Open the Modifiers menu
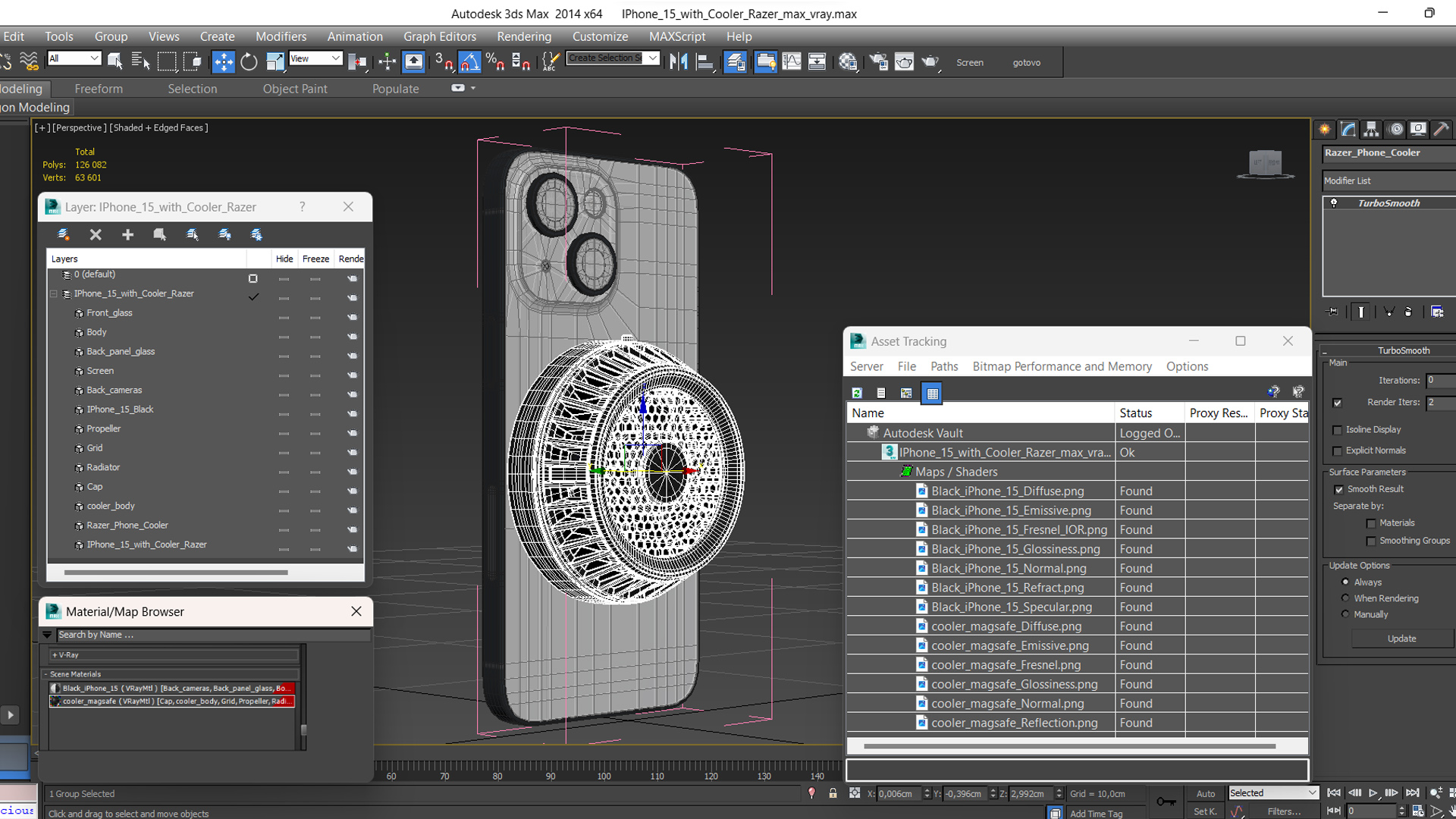Screen dimensions: 1456x819 (x=281, y=36)
